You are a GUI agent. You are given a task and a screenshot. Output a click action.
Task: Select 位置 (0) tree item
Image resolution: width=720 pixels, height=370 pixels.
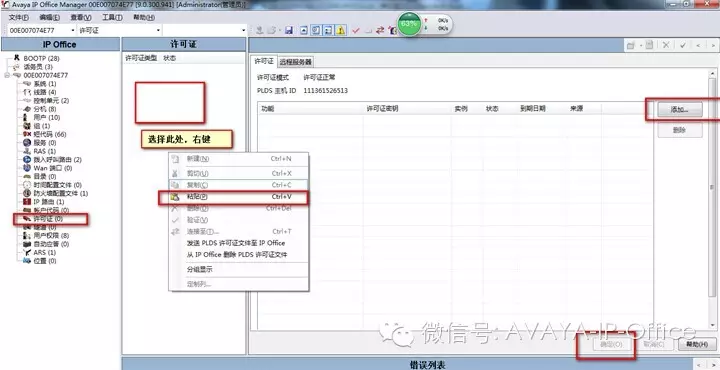(45, 261)
